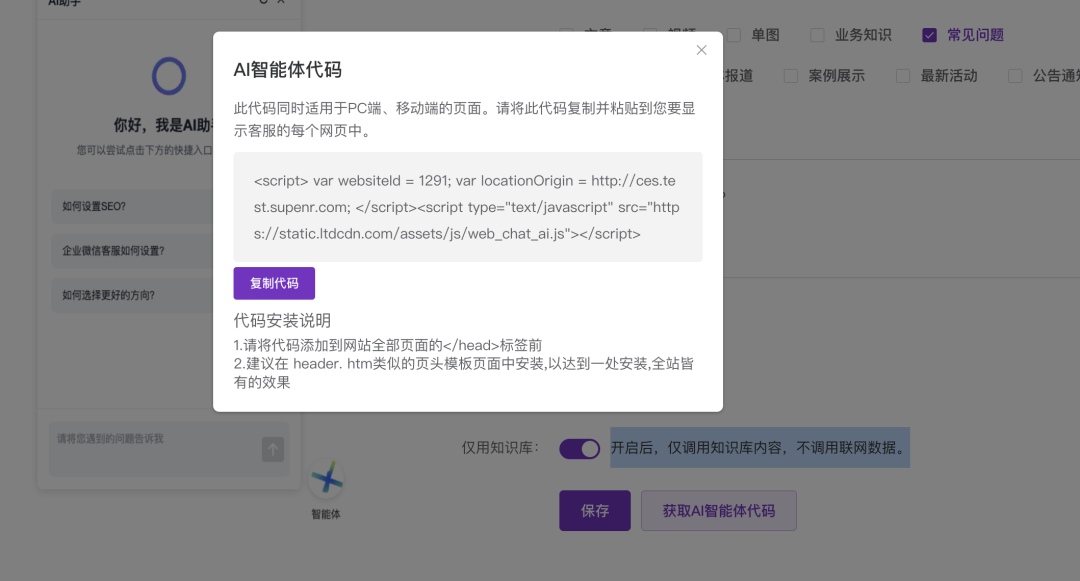This screenshot has height=581, width=1080.
Task: Select the 企业微信客服如何设置? quick question
Action: (x=132, y=251)
